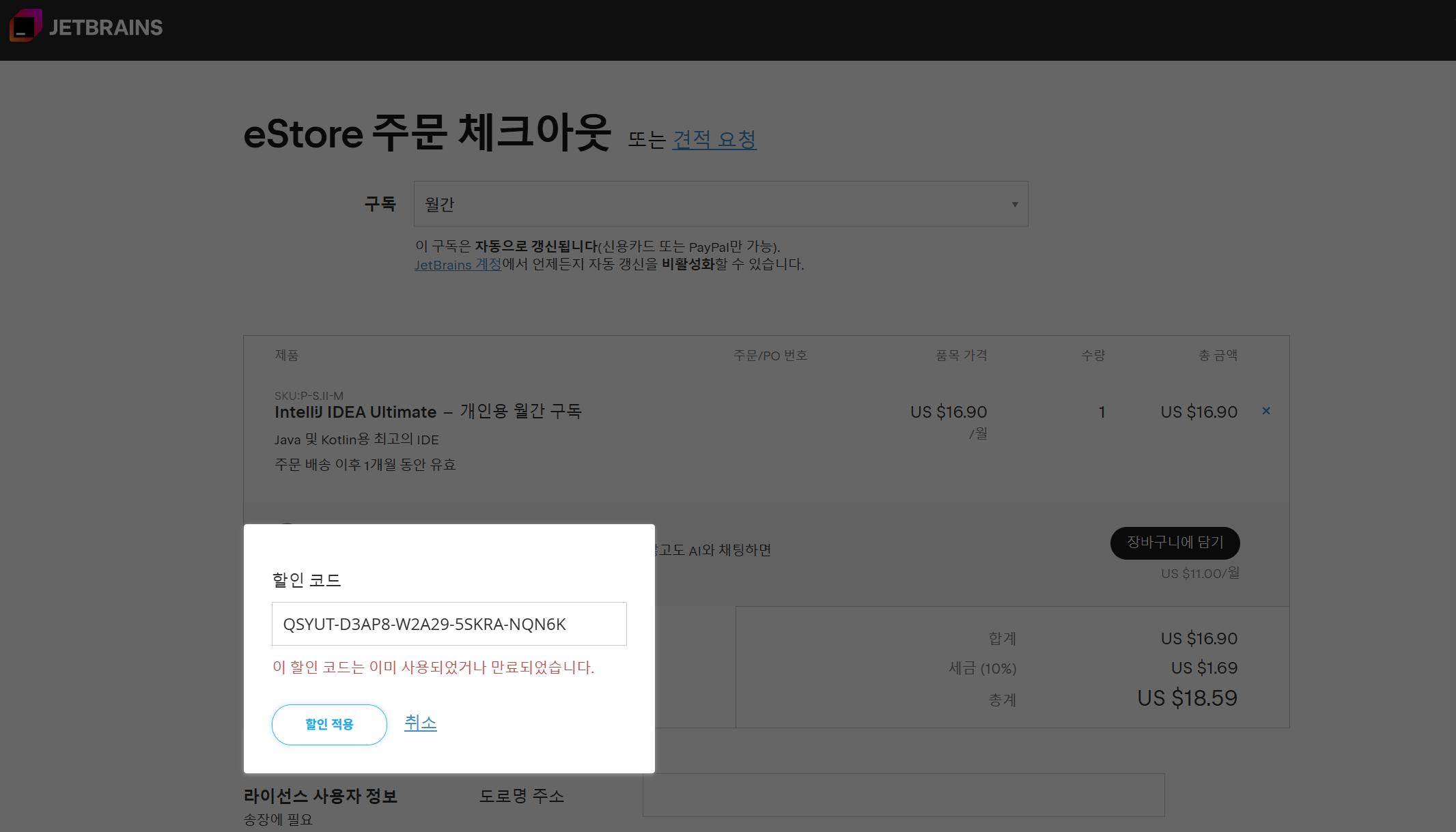Remove IntelliJ IDEA item with the x icon

(1266, 411)
